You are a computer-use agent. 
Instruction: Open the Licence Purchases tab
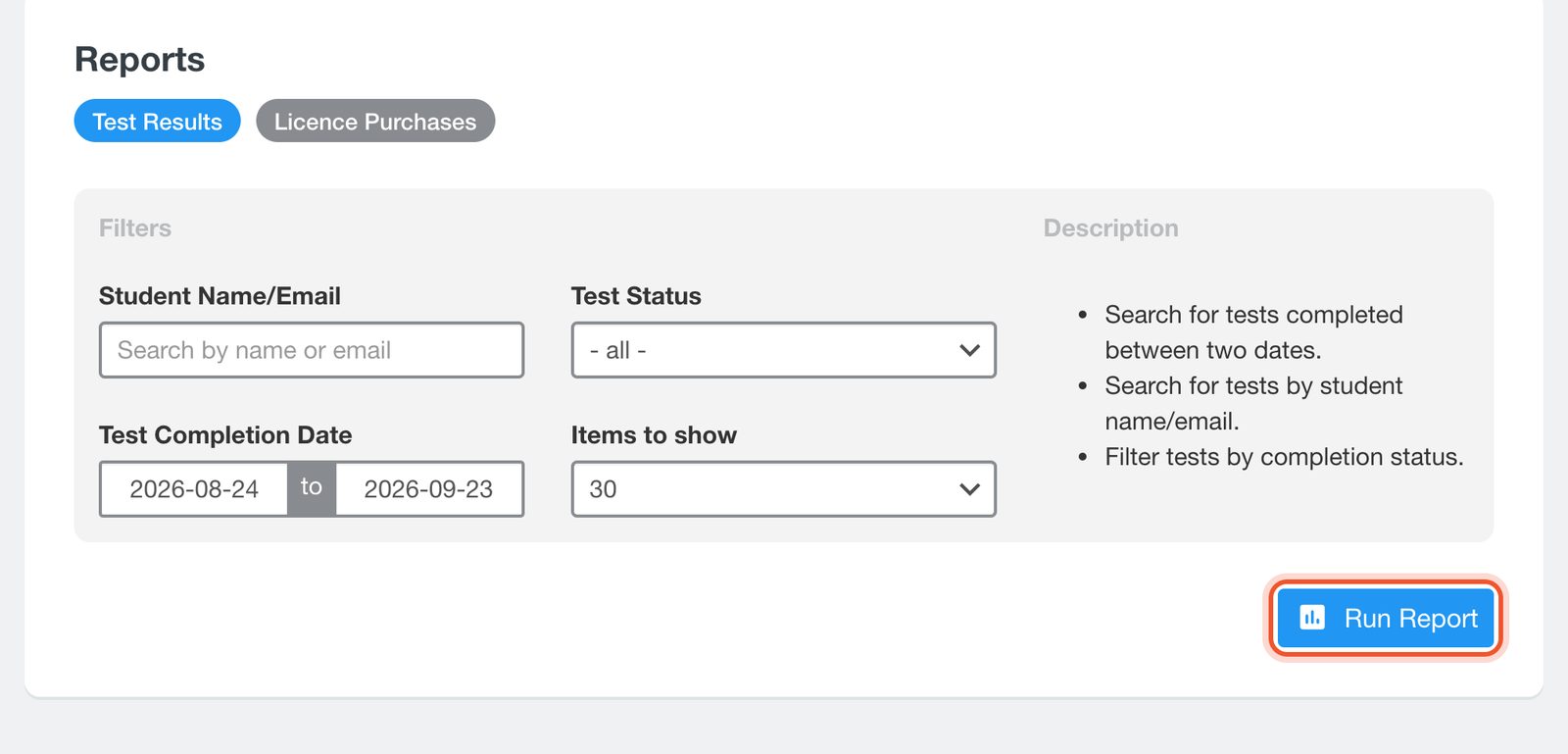click(x=375, y=121)
